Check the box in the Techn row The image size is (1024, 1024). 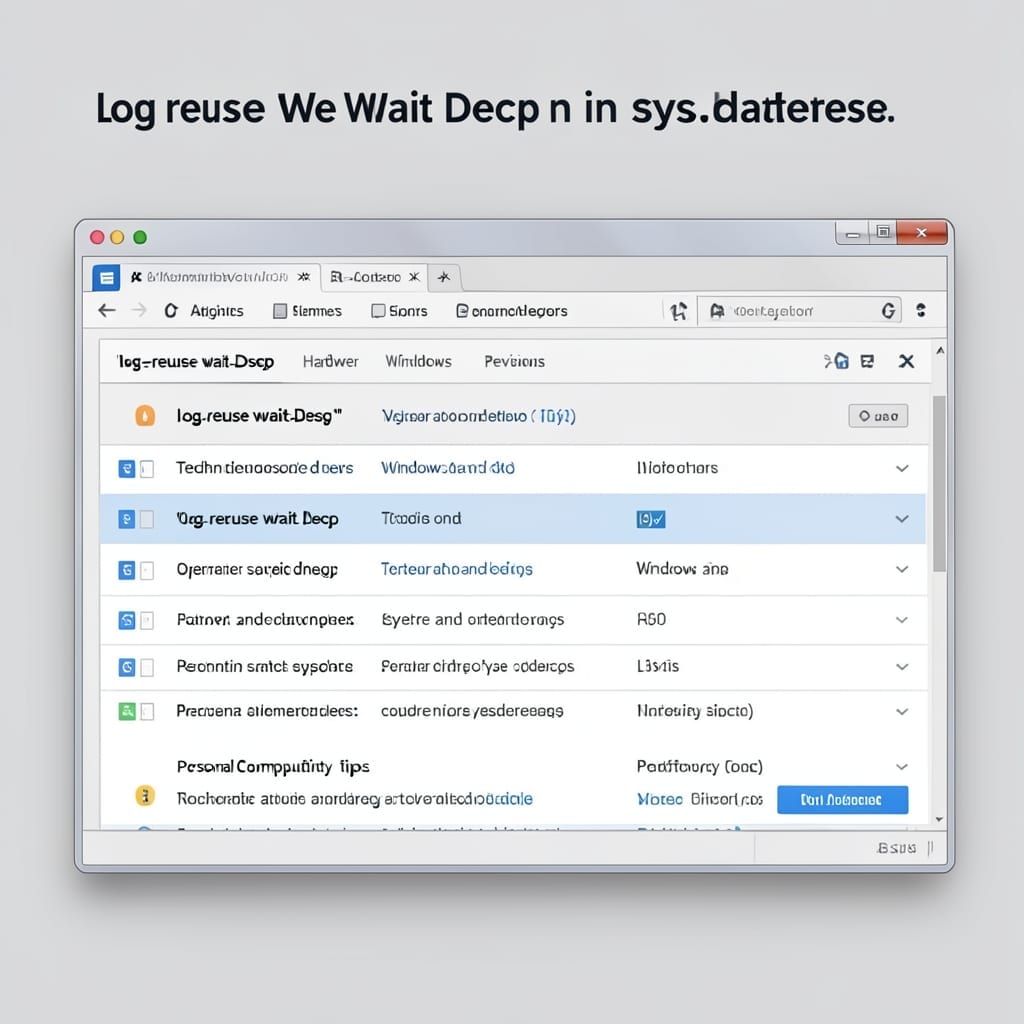(x=147, y=469)
